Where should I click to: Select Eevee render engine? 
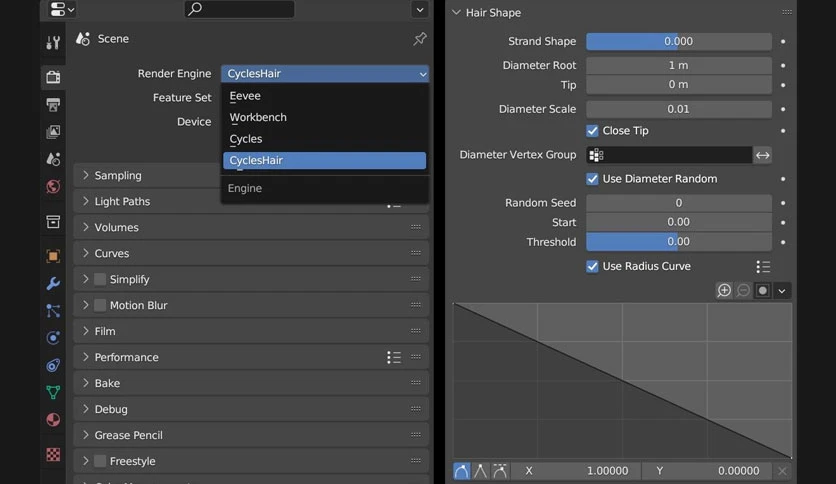point(324,96)
